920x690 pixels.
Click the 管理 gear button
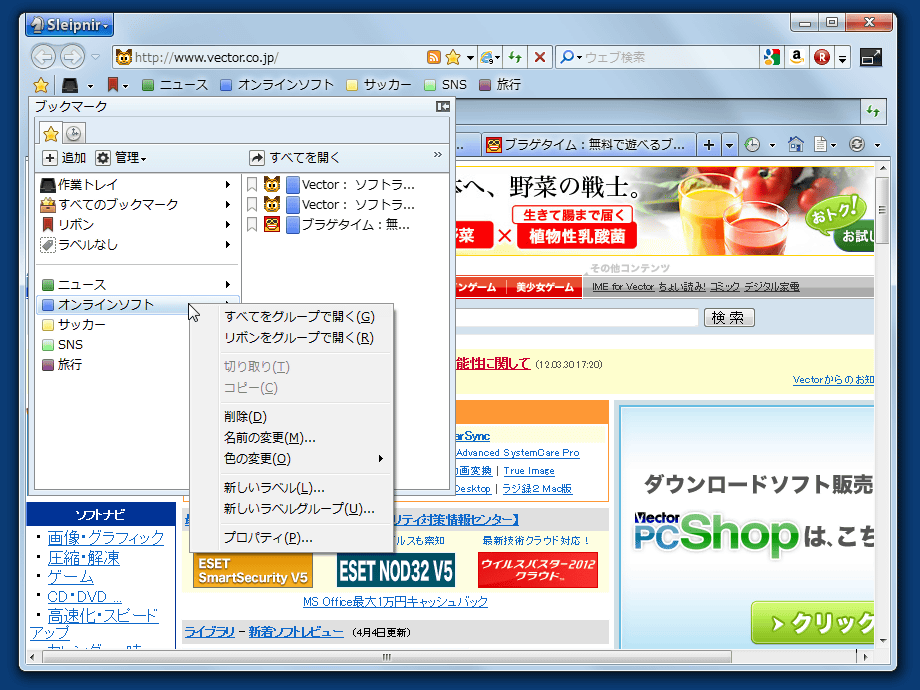pos(121,157)
